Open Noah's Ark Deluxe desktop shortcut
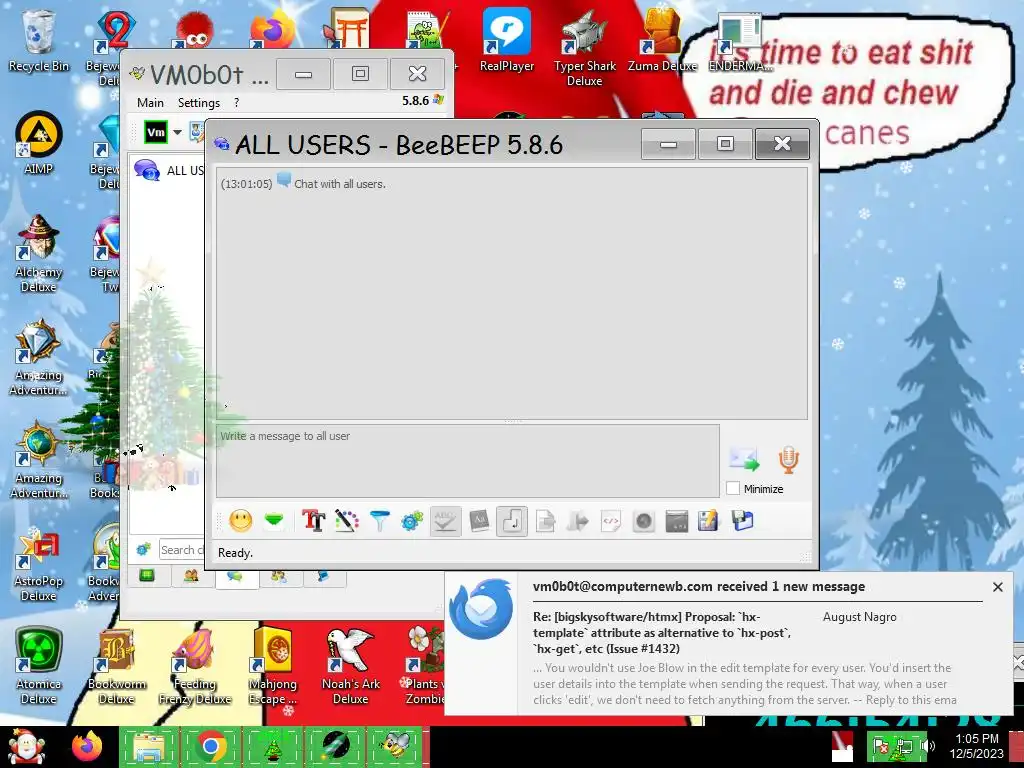This screenshot has height=768, width=1024. 351,665
